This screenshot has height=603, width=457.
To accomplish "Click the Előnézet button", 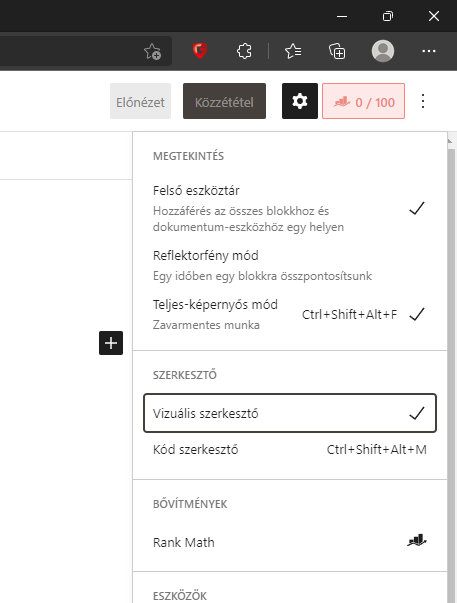I will [x=140, y=101].
